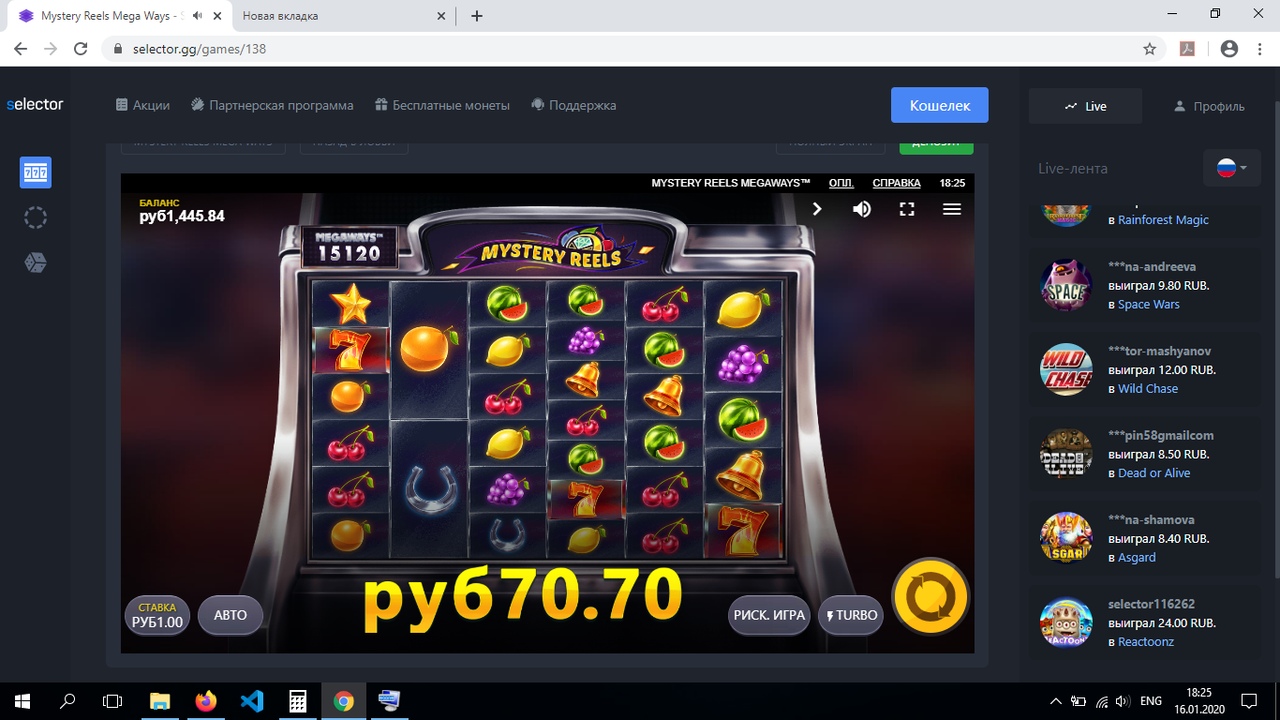Enable TURBO spin mode
This screenshot has height=720, width=1280.
[x=851, y=615]
